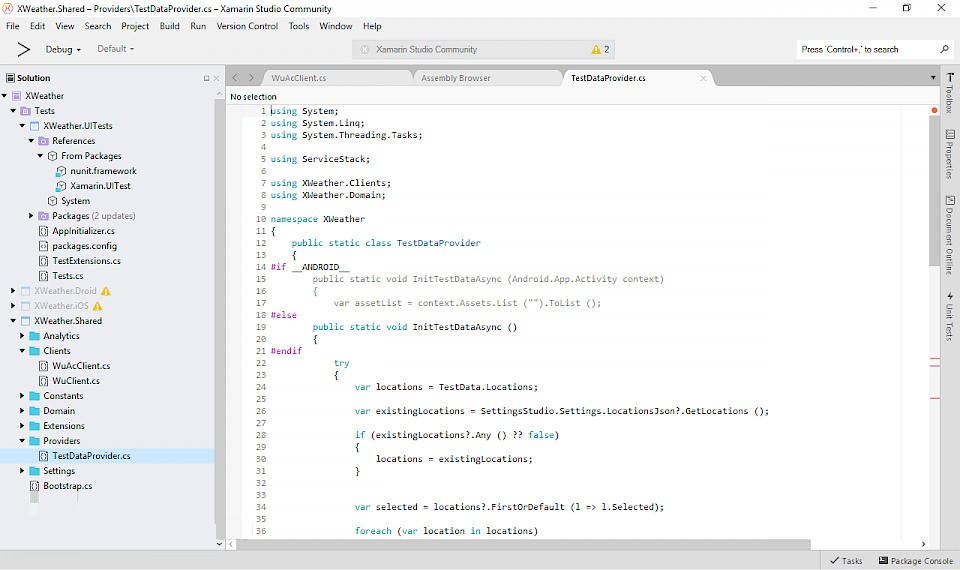Viewport: 960px width, 570px height.
Task: Open the Properties side panel
Action: click(950, 154)
